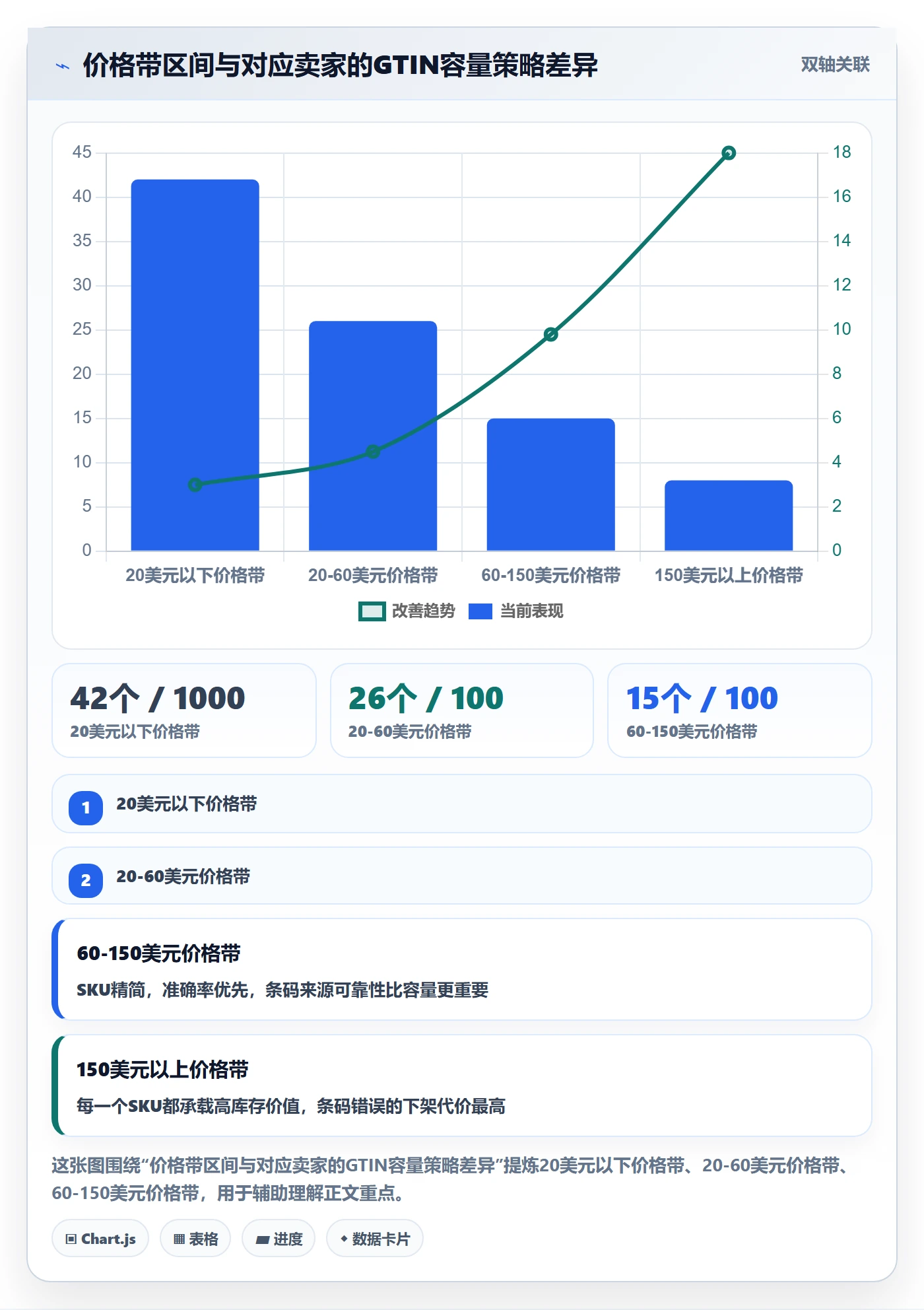Click the 每一个SKU都承载高库存价值 description text
Image resolution: width=924 pixels, height=1310 pixels.
point(291,1106)
